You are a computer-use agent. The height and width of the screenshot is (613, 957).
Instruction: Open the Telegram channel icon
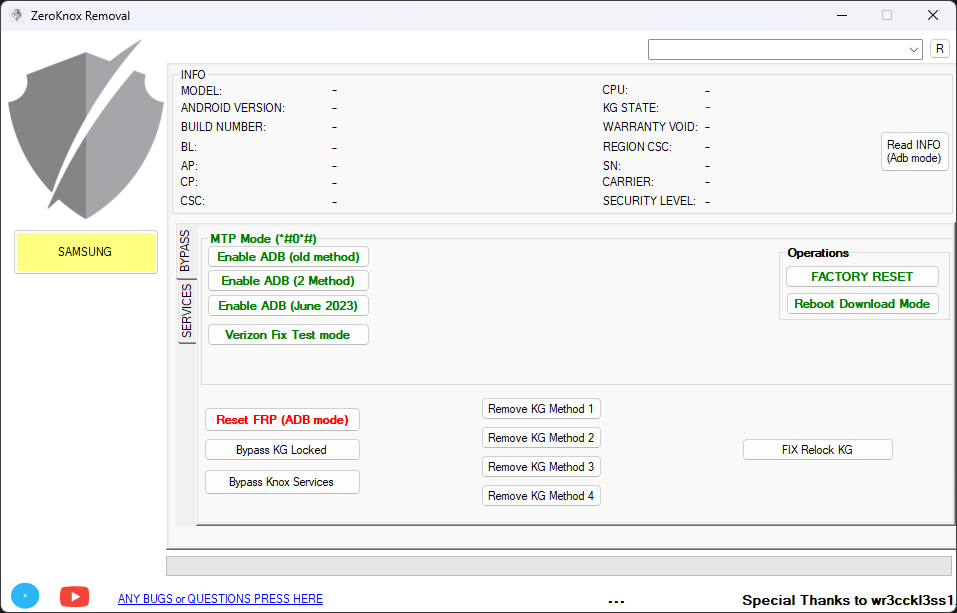pos(25,595)
